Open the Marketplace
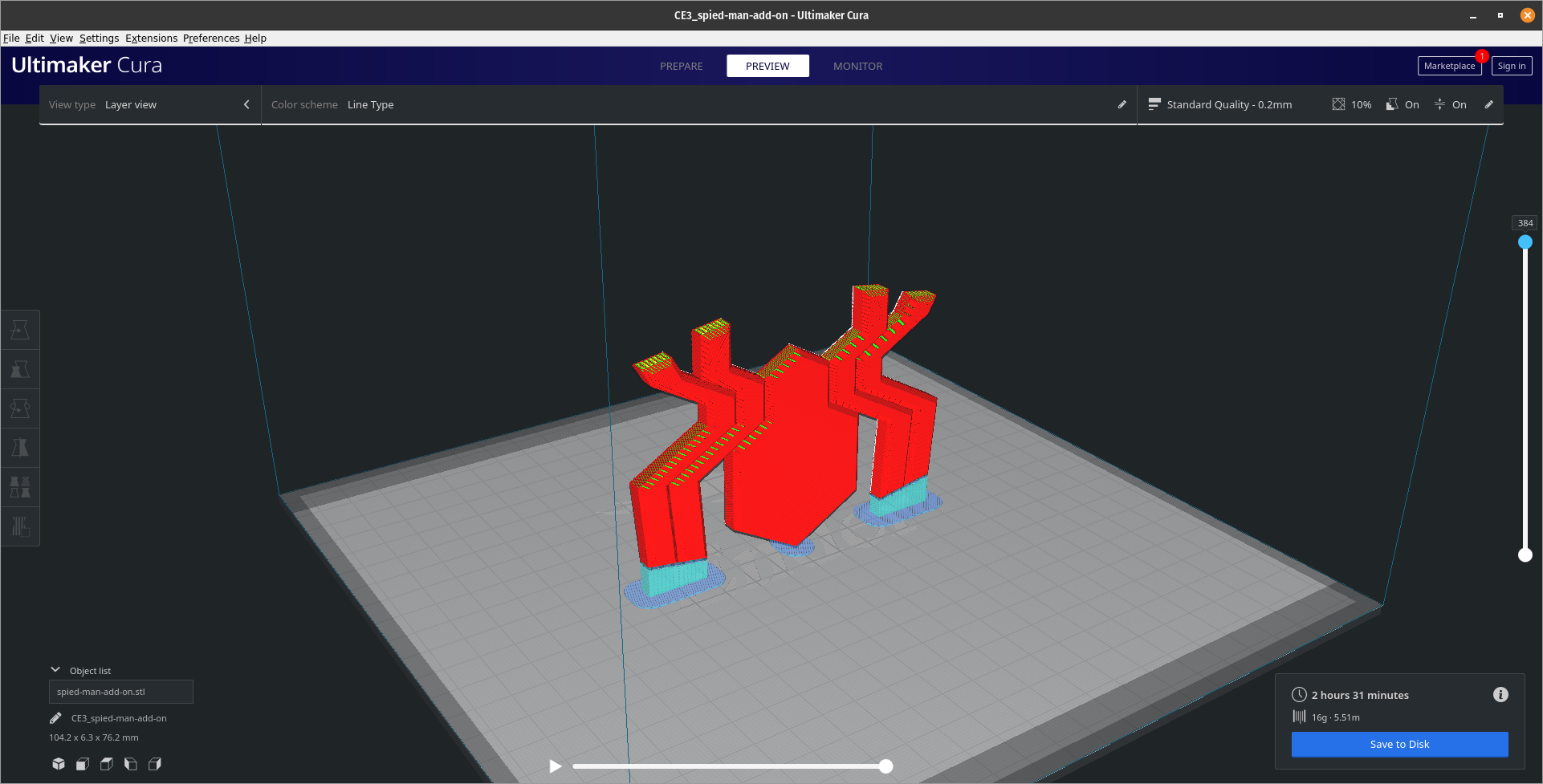The height and width of the screenshot is (784, 1543). click(x=1449, y=66)
